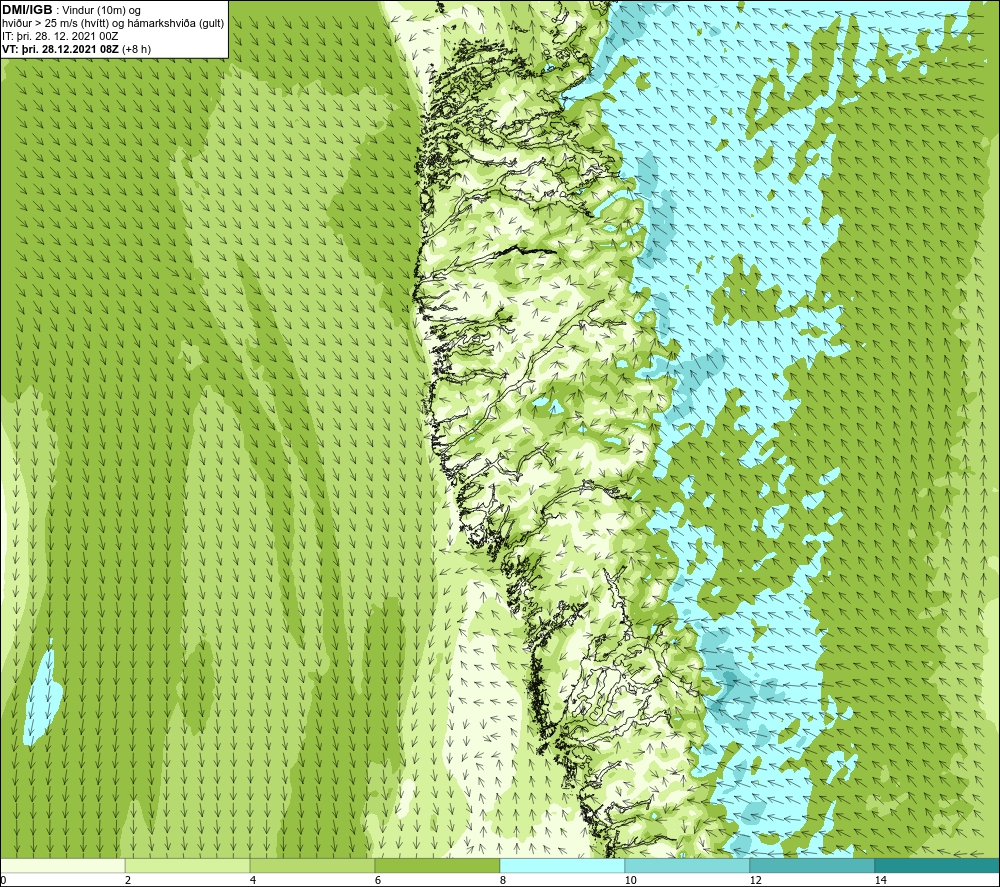Click the '4' scale label
1000x887 pixels.
pos(253,880)
